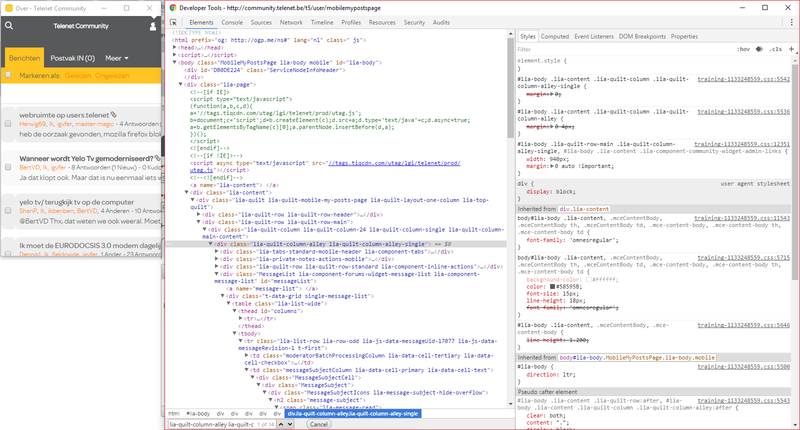This screenshot has width=800, height=430.
Task: Open the training css:12351 source link
Action: click(x=742, y=144)
